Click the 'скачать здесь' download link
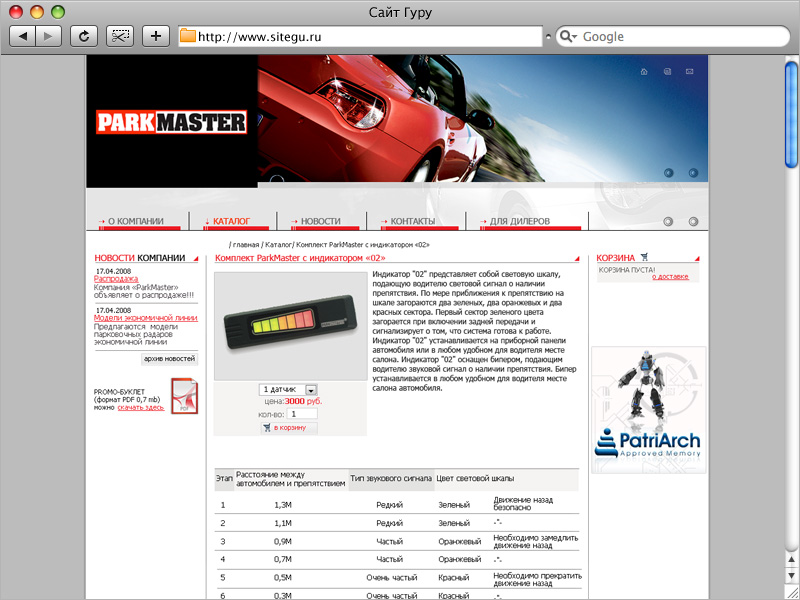Image resolution: width=800 pixels, height=600 pixels. pyautogui.click(x=141, y=408)
